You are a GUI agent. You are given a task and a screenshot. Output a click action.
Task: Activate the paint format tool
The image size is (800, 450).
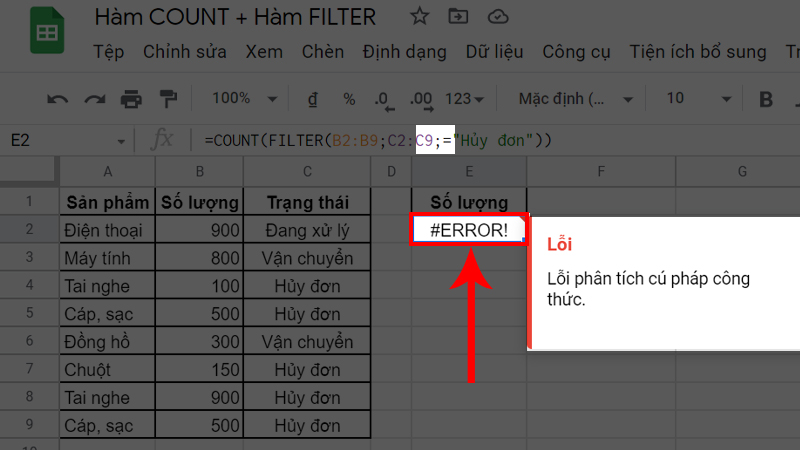tap(168, 99)
